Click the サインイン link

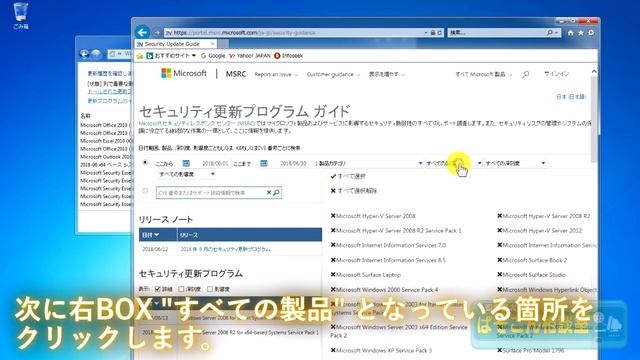(x=556, y=74)
